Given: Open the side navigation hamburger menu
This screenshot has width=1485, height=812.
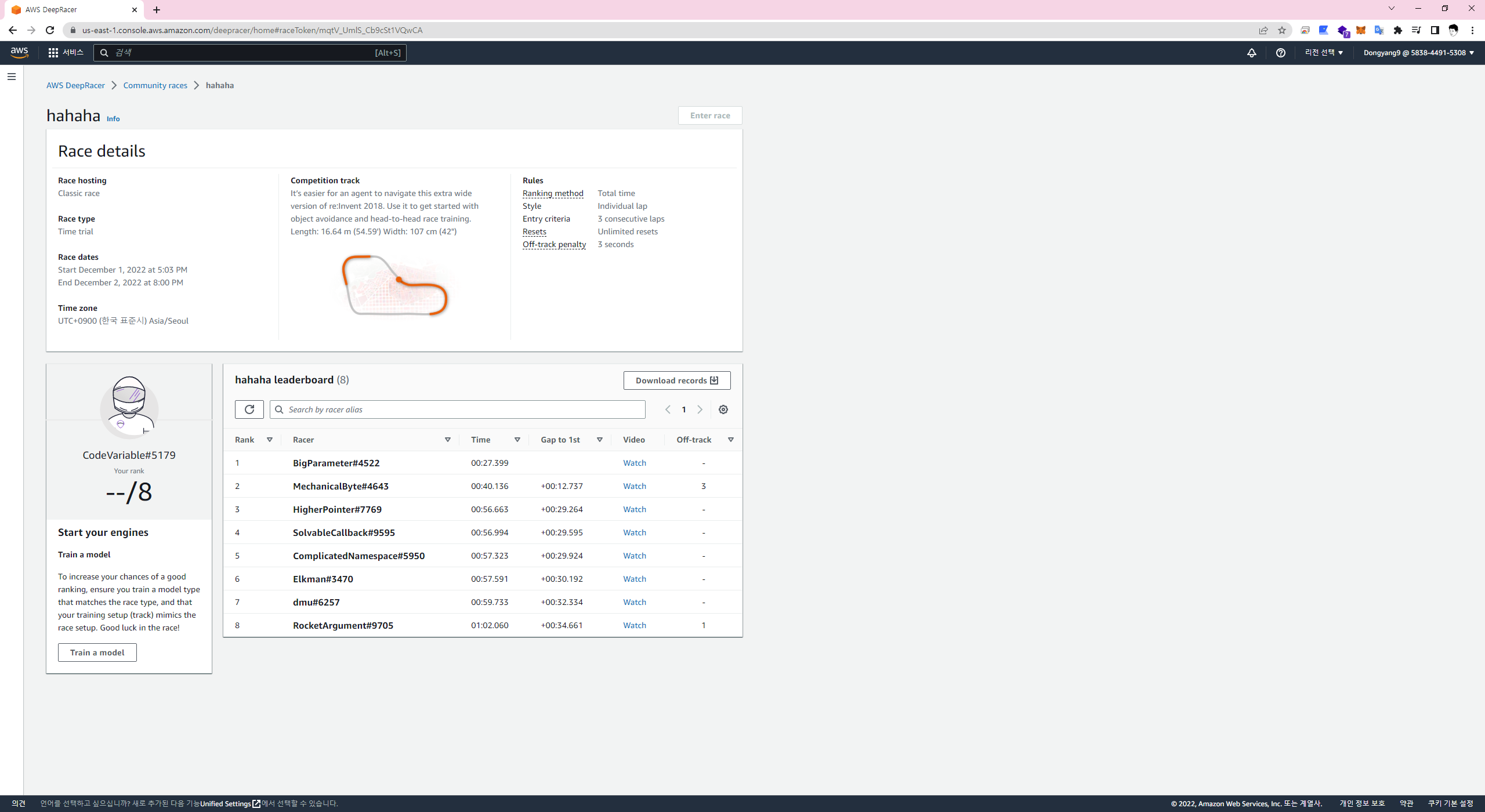Looking at the screenshot, I should 12,77.
